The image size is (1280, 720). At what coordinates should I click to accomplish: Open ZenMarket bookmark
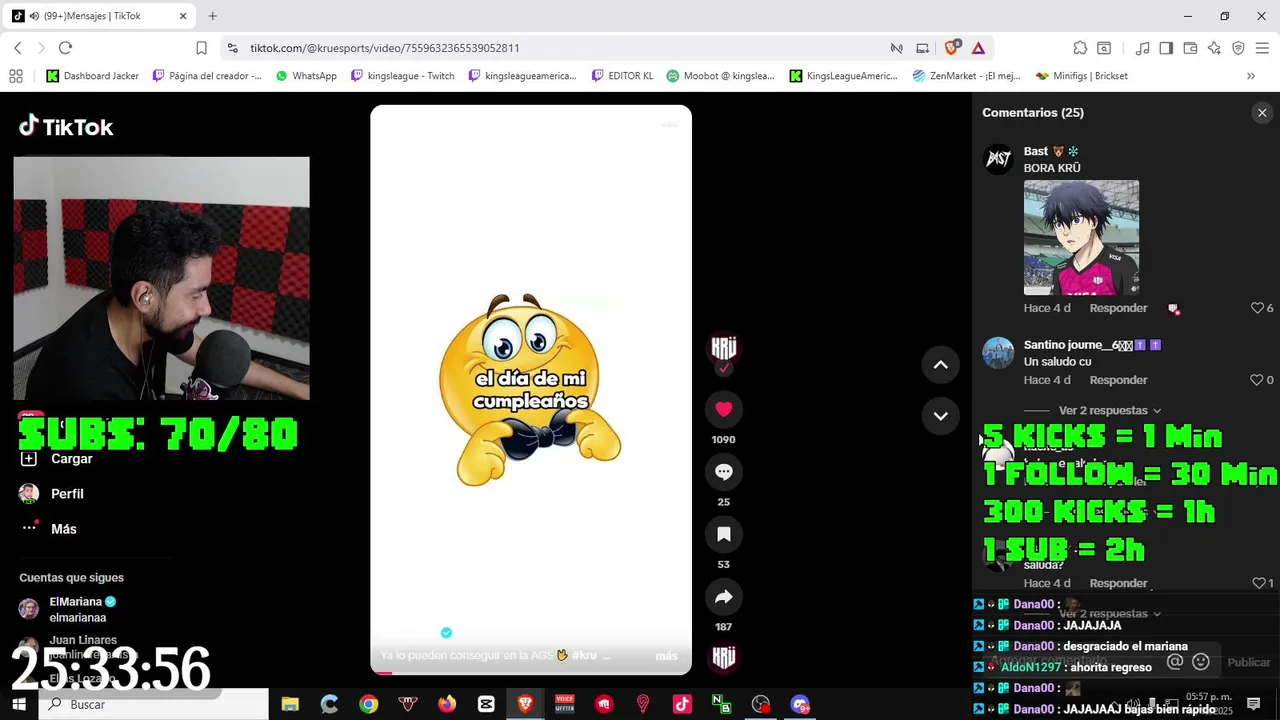[966, 76]
